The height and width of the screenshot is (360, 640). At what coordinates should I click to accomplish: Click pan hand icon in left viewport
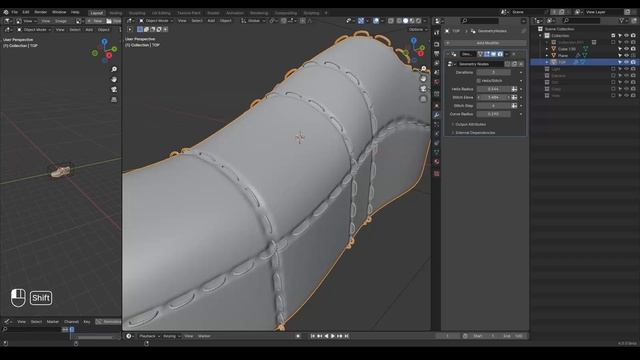(x=114, y=80)
